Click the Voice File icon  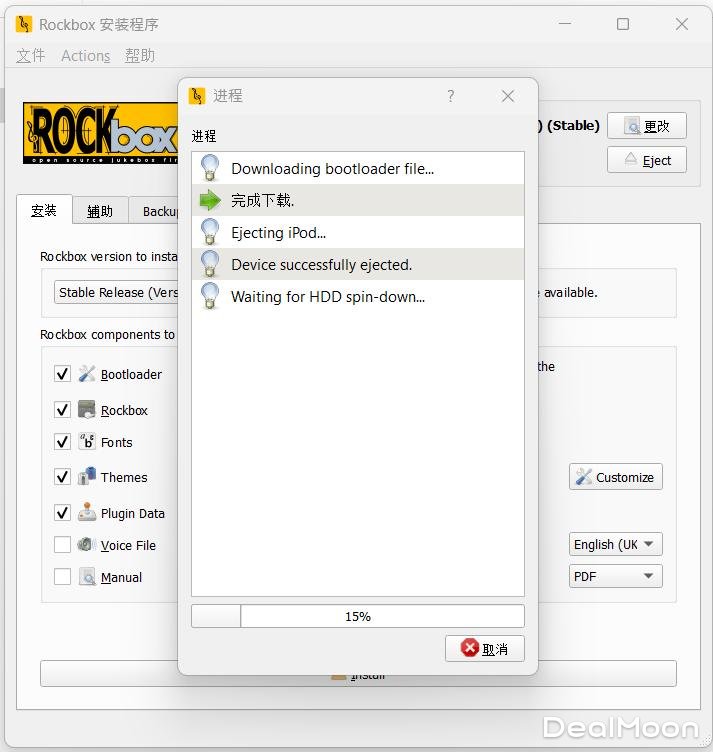(x=87, y=545)
